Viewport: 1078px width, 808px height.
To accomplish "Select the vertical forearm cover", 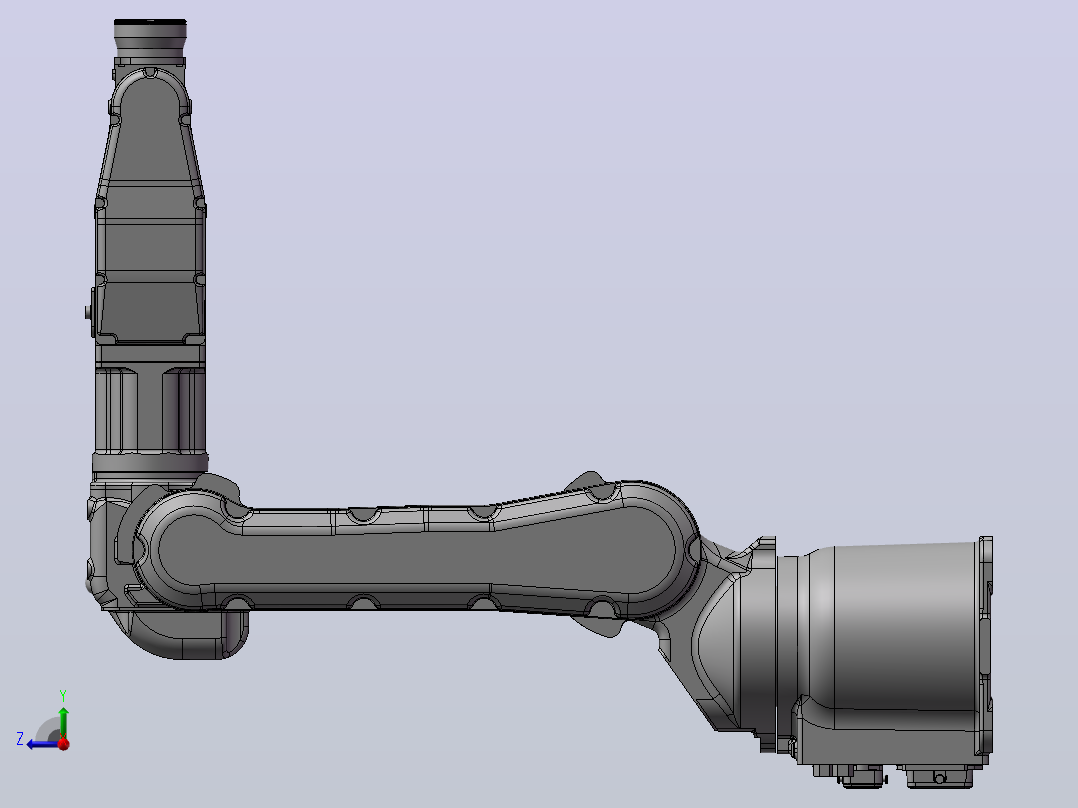I will pos(149,206).
